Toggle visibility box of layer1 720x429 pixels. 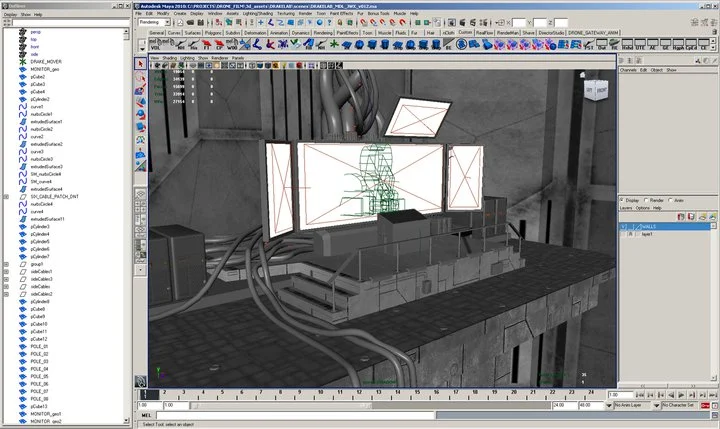click(x=623, y=234)
